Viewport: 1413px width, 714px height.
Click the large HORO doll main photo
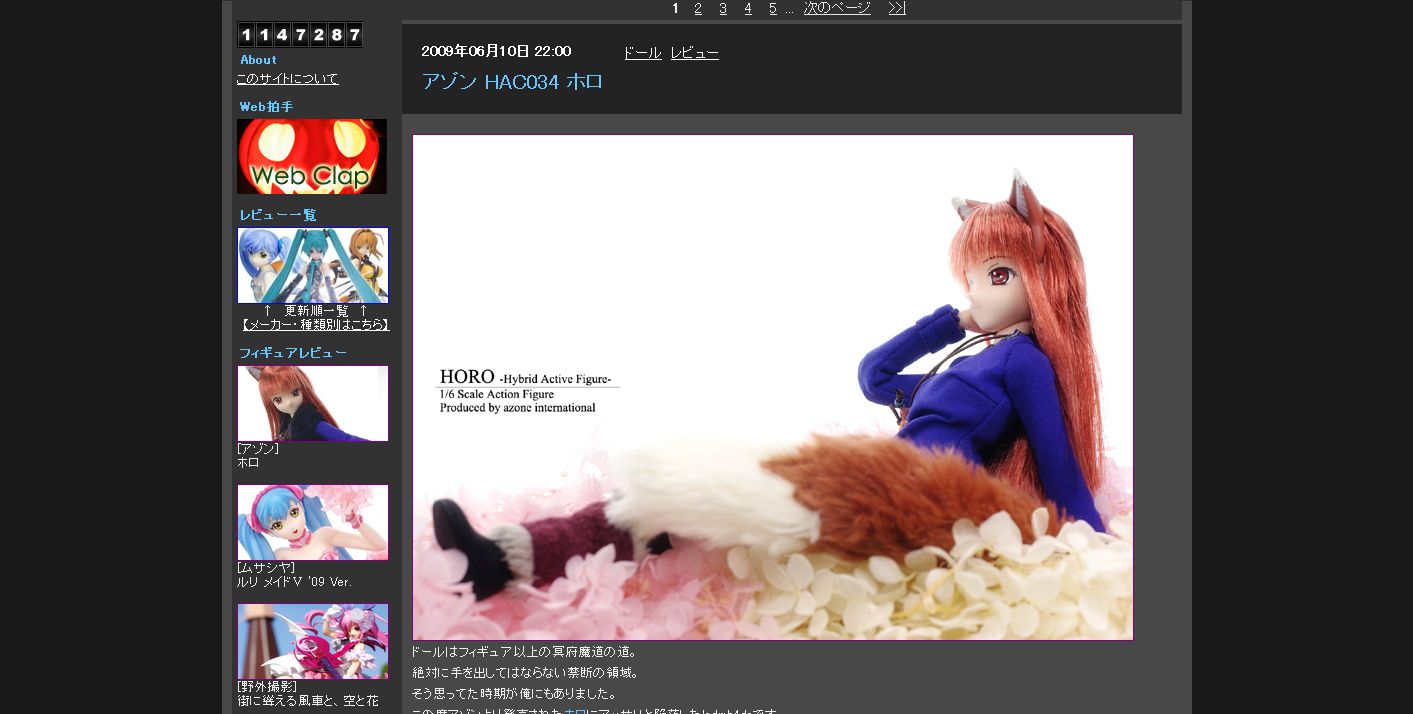pyautogui.click(x=773, y=387)
